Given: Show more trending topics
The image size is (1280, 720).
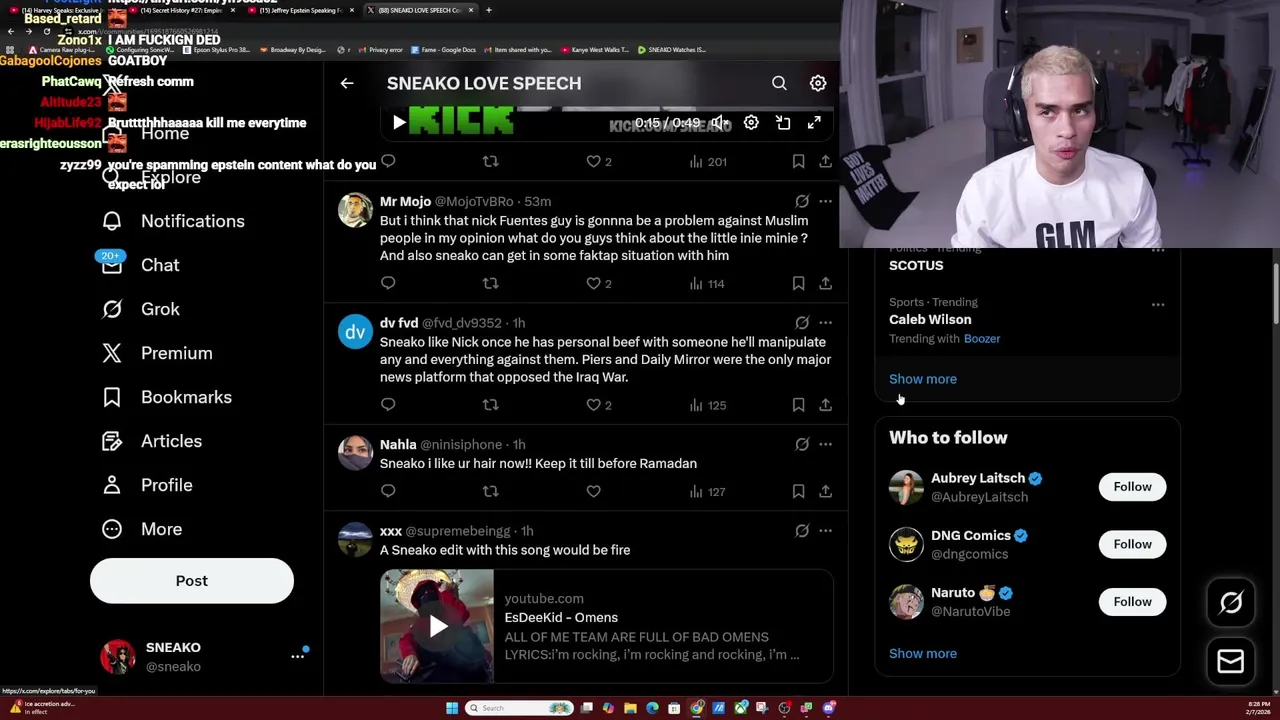Looking at the screenshot, I should [923, 379].
